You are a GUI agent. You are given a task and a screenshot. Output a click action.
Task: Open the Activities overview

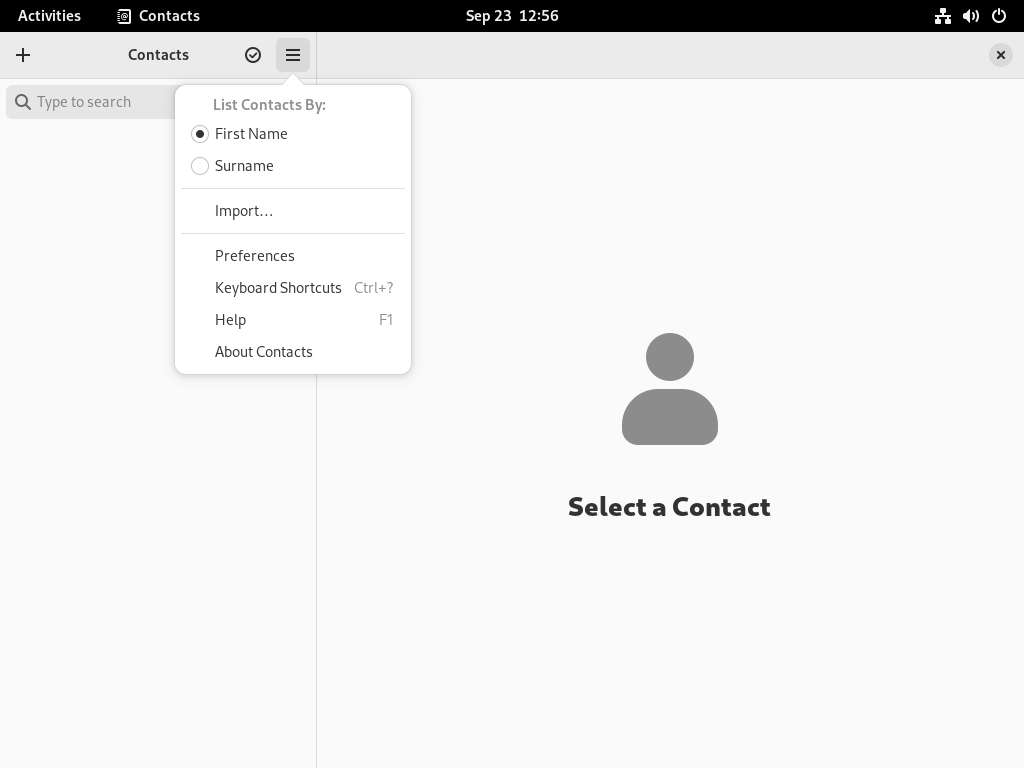coord(50,16)
